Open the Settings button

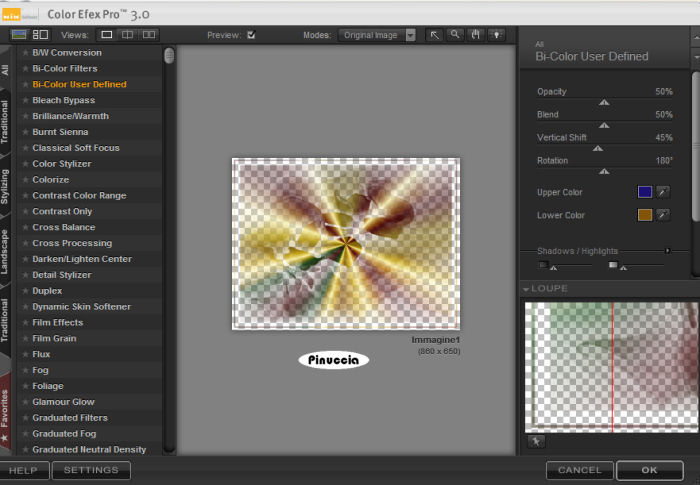coord(91,470)
